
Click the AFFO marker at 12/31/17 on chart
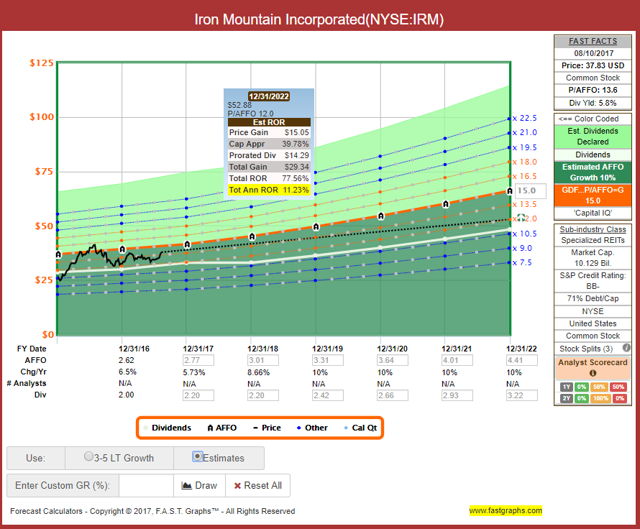click(187, 244)
